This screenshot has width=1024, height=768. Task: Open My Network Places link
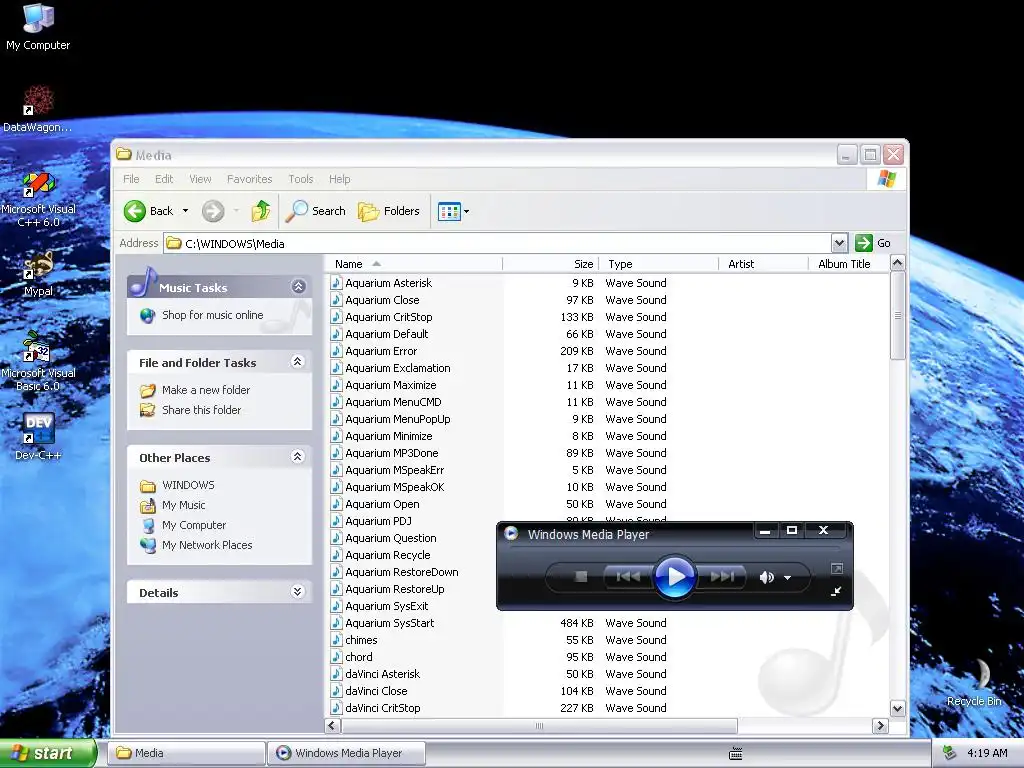pyautogui.click(x=207, y=545)
